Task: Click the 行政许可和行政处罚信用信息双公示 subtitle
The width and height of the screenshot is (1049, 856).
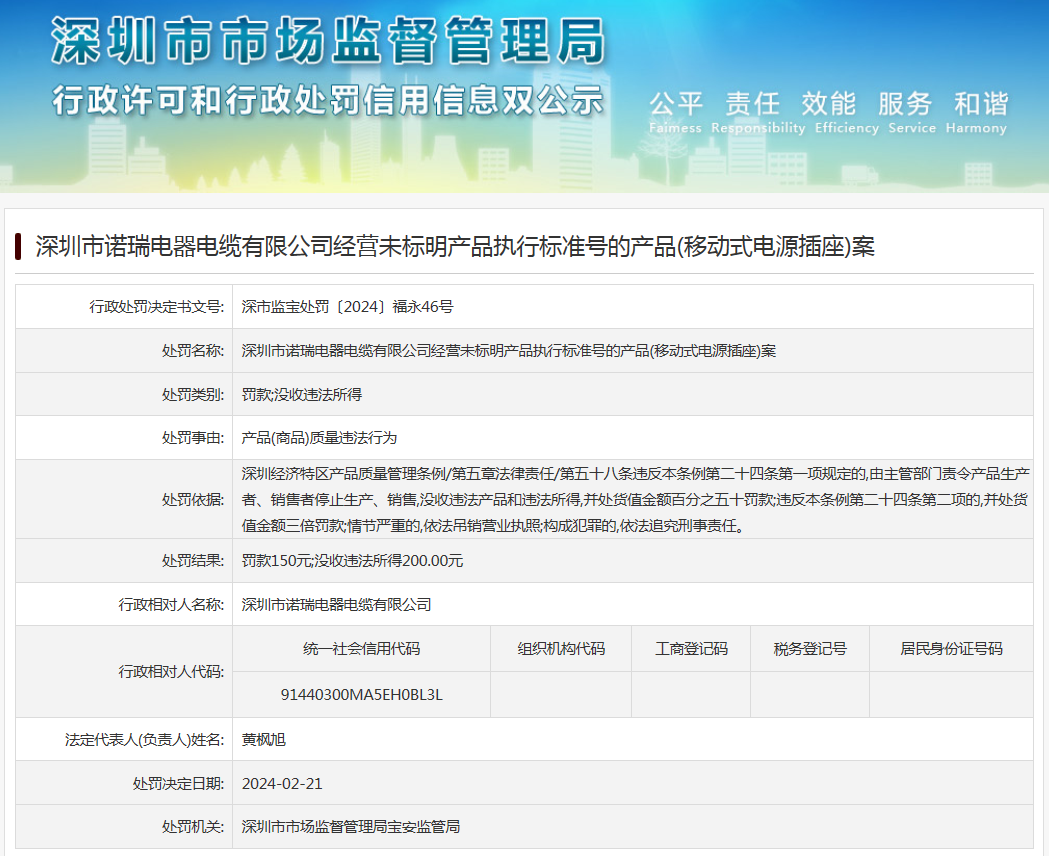Action: [328, 101]
